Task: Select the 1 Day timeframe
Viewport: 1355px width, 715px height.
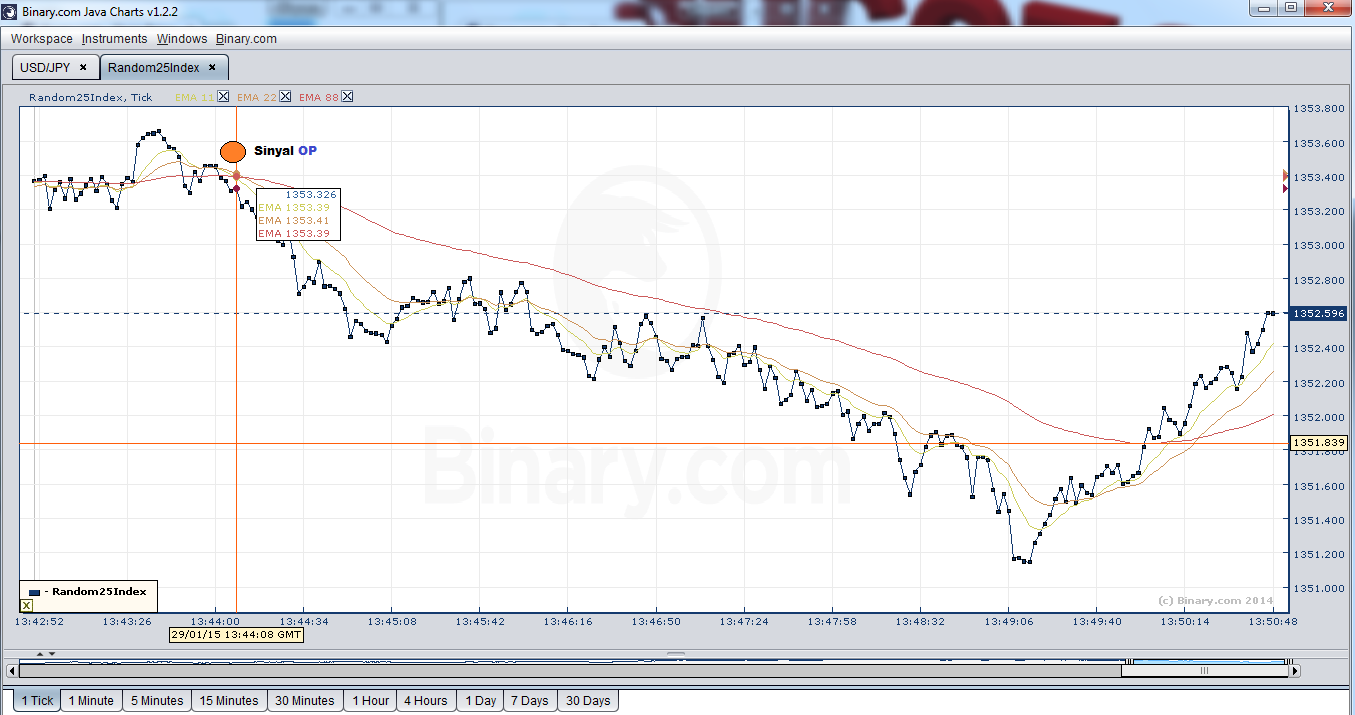Action: pyautogui.click(x=479, y=701)
